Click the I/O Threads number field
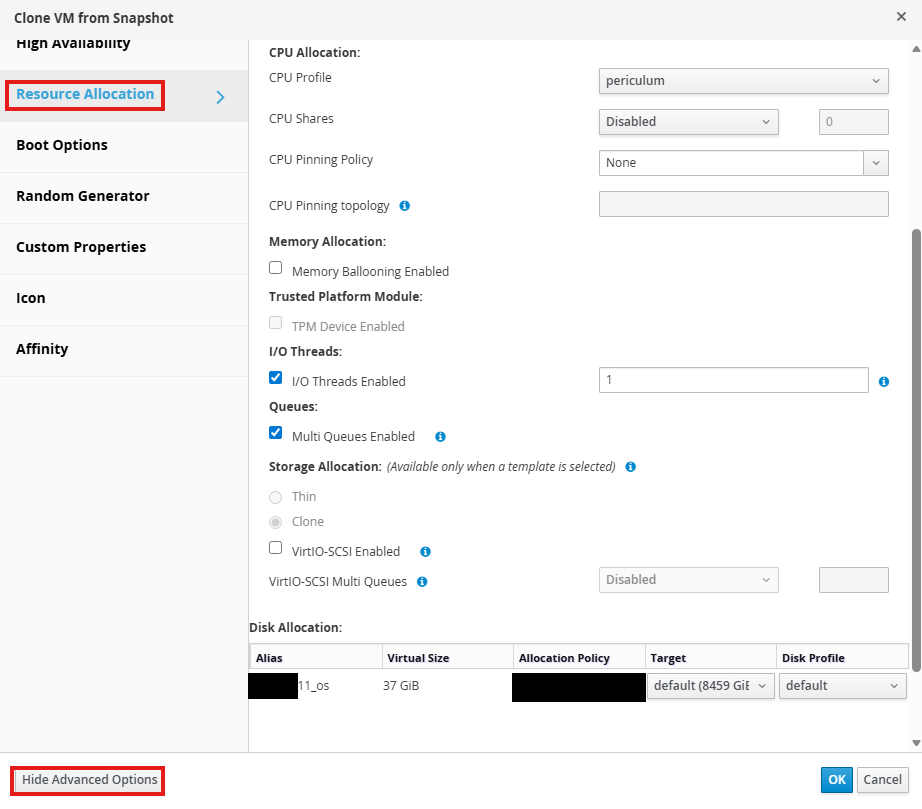The width and height of the screenshot is (922, 809). click(733, 381)
